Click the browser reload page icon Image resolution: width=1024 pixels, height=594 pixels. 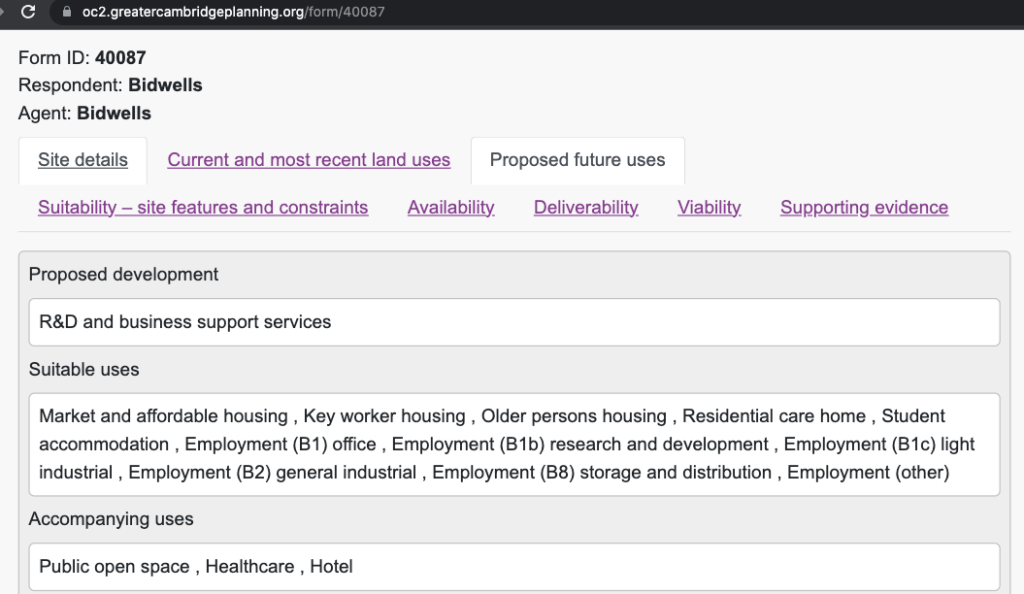click(28, 12)
